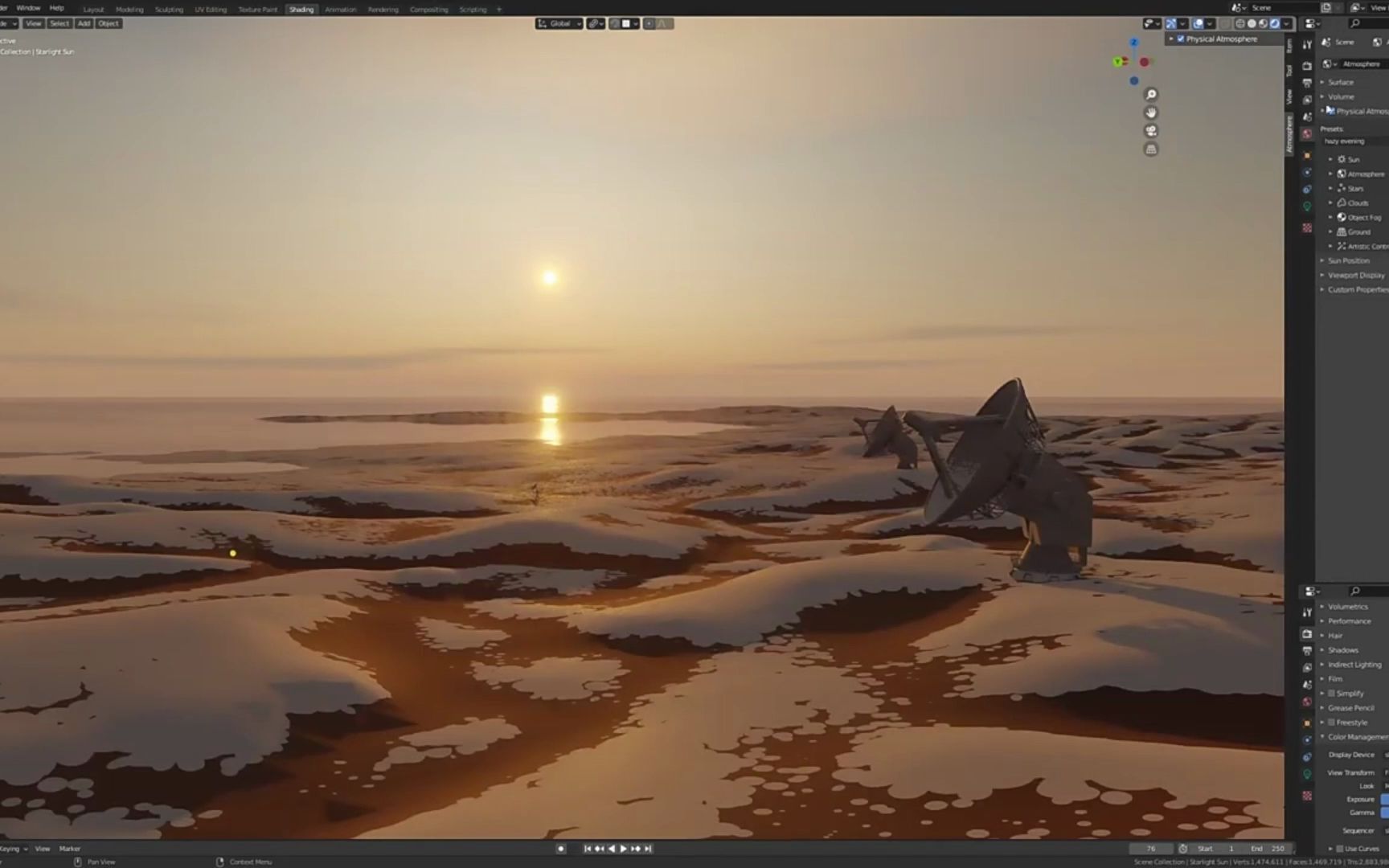Click the blue Z axis on navigation gizmo

pyautogui.click(x=1134, y=43)
